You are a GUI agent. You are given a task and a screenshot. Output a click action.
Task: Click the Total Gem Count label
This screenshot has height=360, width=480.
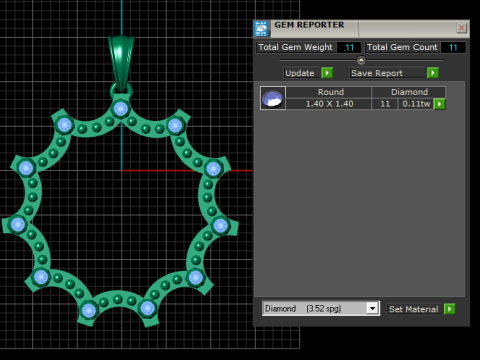click(x=402, y=47)
